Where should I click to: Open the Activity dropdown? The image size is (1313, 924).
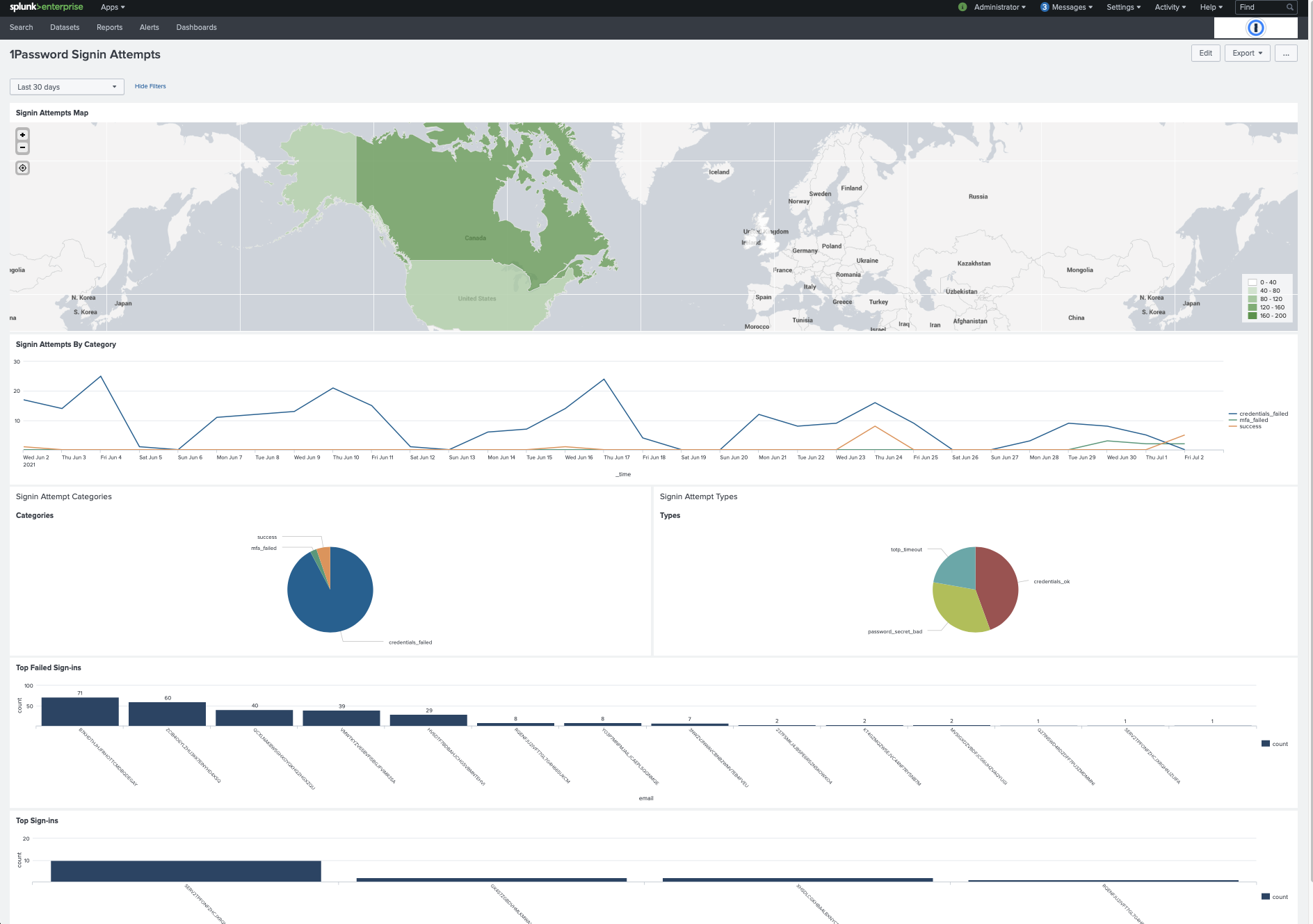point(1170,7)
